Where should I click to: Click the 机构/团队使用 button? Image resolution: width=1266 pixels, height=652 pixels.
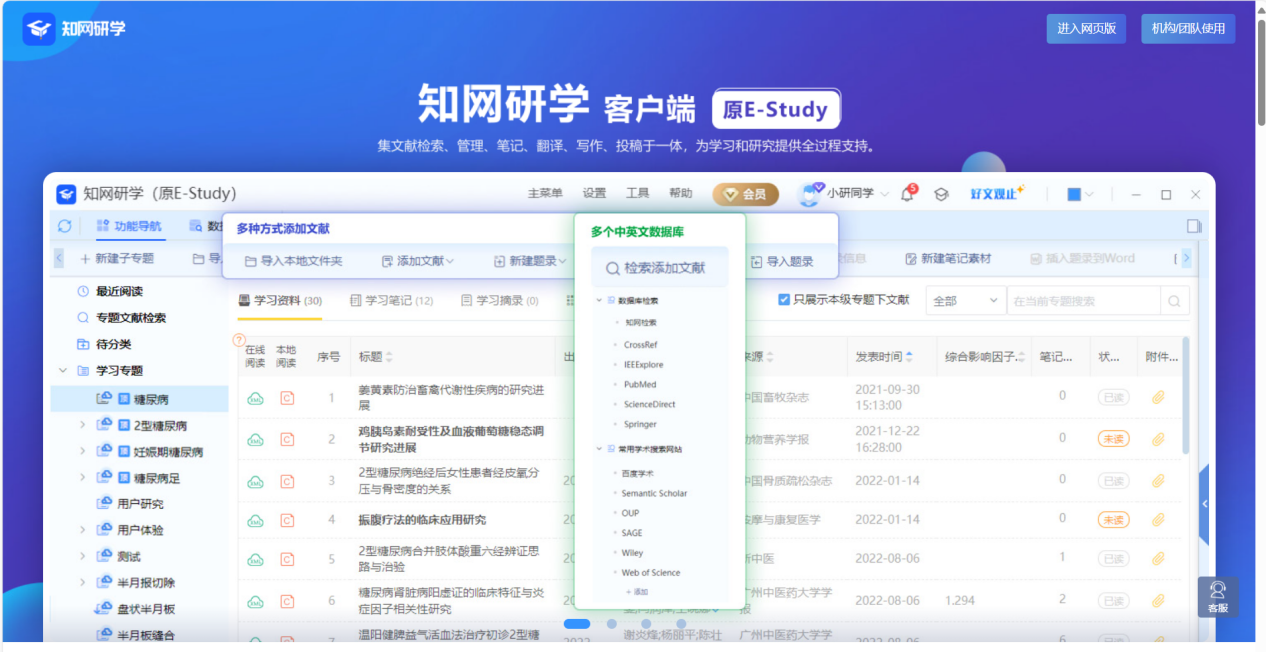[x=1188, y=29]
